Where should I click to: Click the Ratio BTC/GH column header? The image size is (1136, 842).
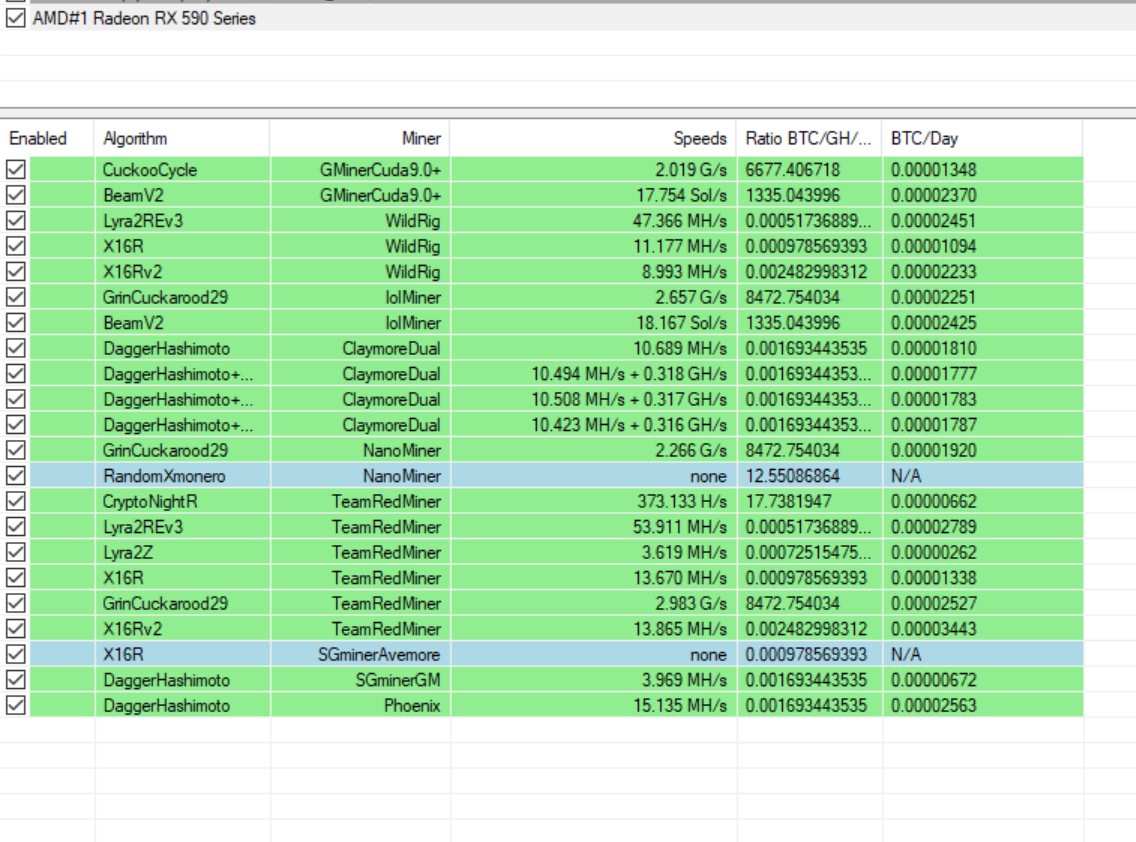coord(809,138)
